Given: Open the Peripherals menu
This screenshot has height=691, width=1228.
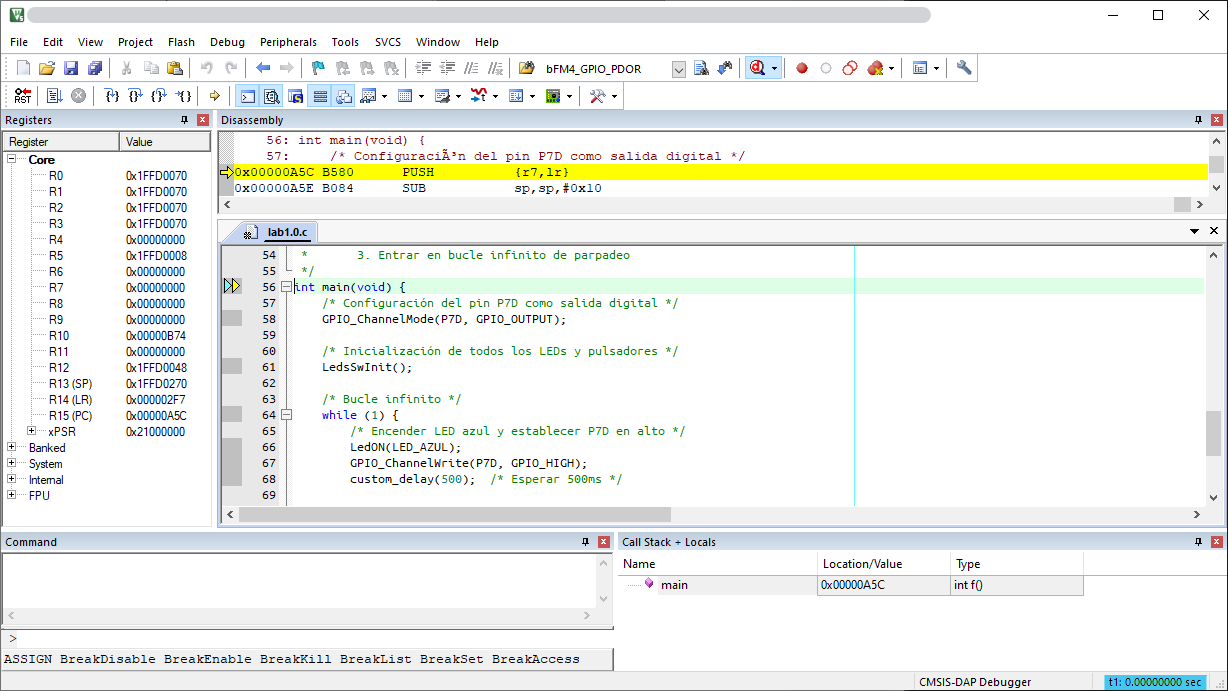Looking at the screenshot, I should point(288,42).
